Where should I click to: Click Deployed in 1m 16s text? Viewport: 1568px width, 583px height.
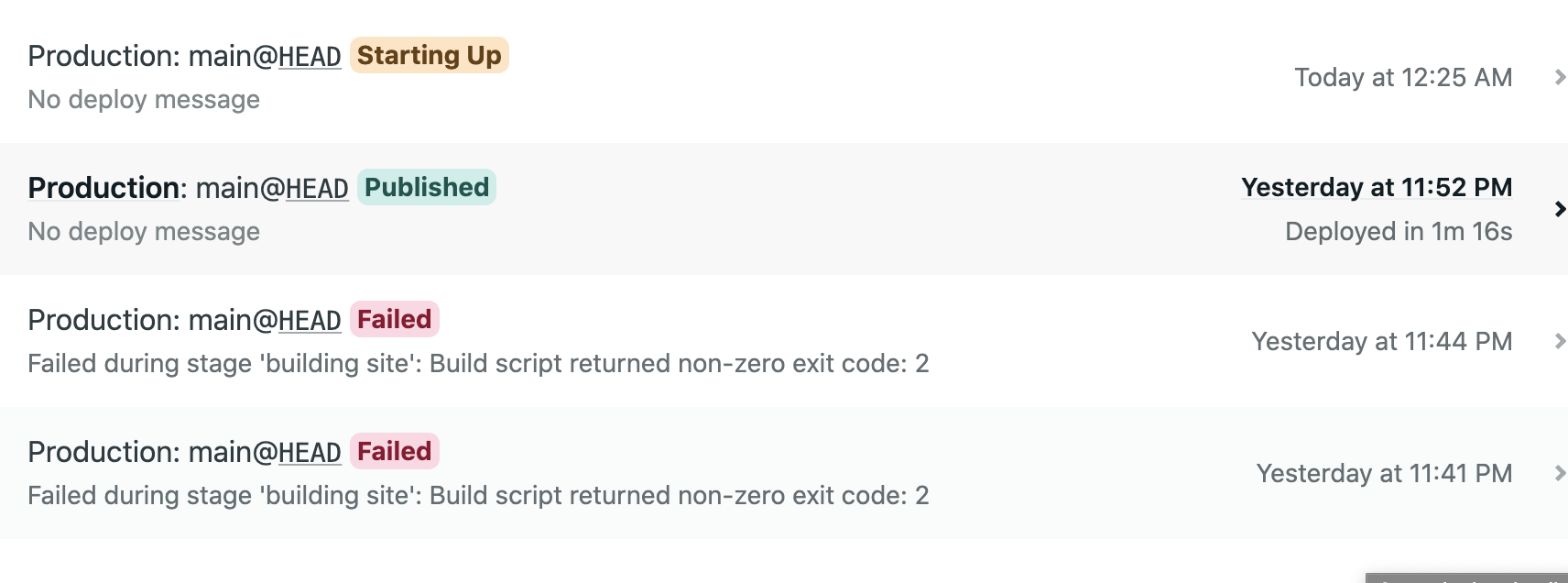coord(1398,232)
